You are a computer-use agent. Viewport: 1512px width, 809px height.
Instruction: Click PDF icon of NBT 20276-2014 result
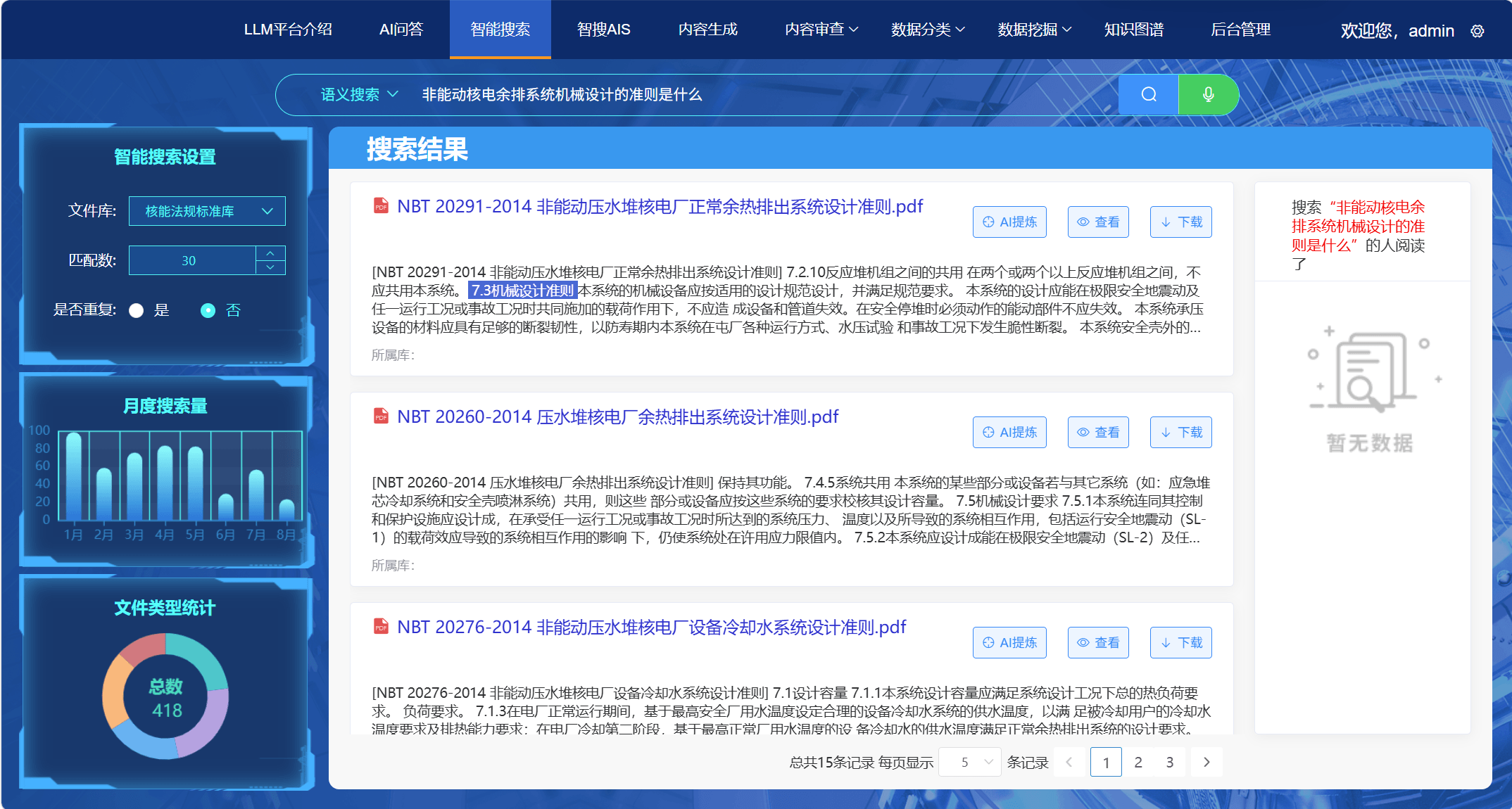381,627
